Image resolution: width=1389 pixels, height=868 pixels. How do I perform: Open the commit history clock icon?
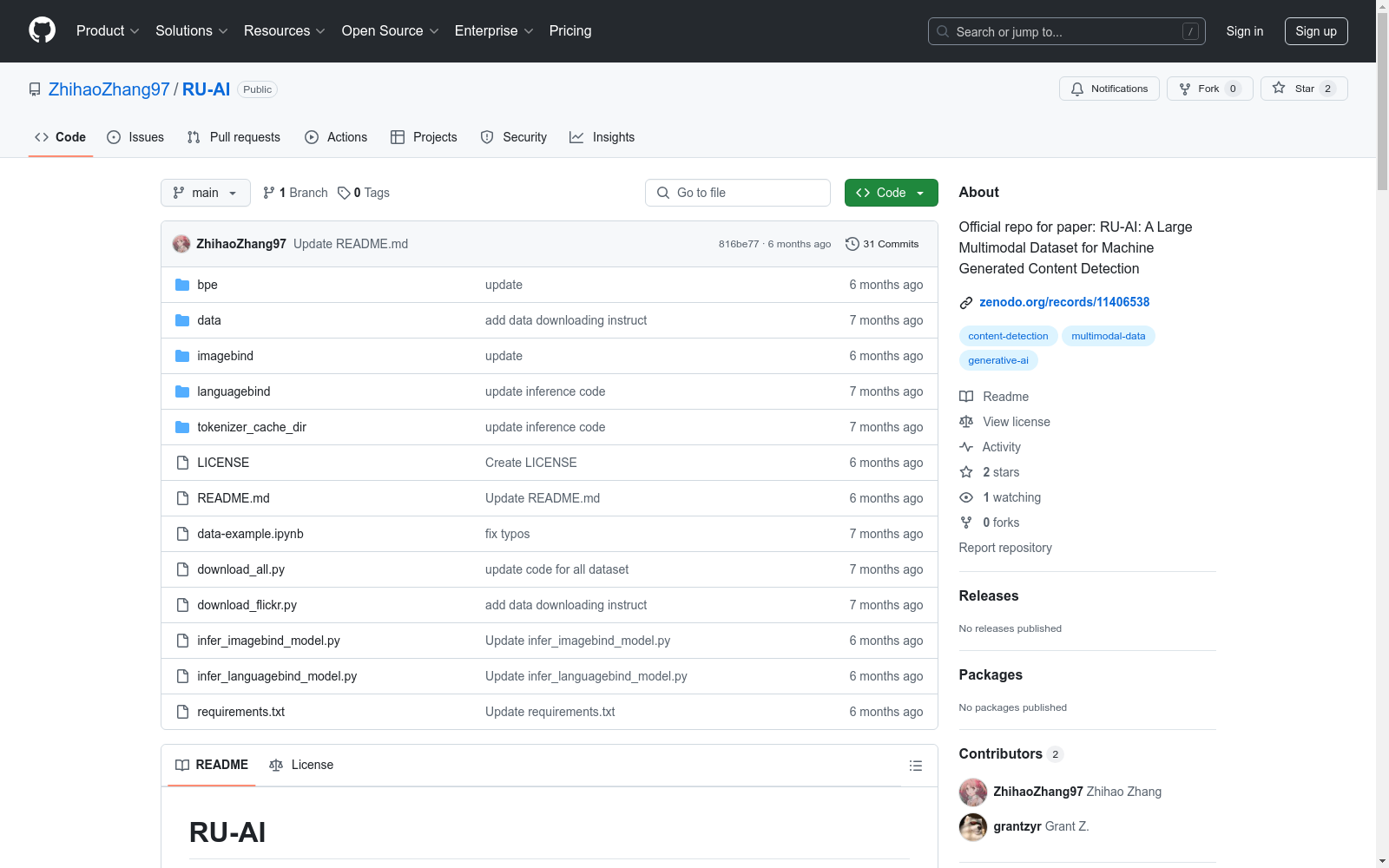(x=852, y=244)
